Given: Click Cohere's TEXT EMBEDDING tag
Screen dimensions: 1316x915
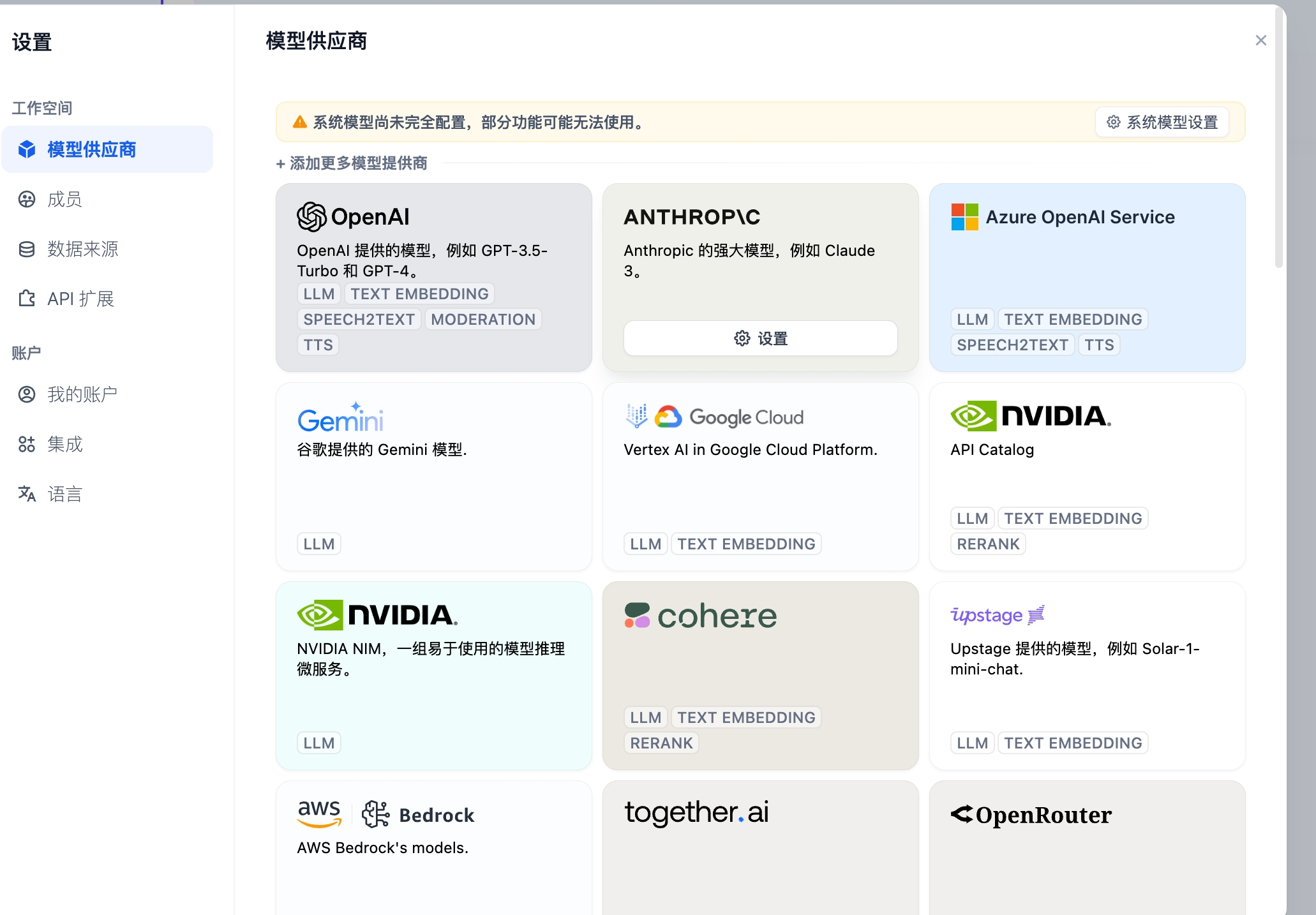Looking at the screenshot, I should click(x=746, y=717).
